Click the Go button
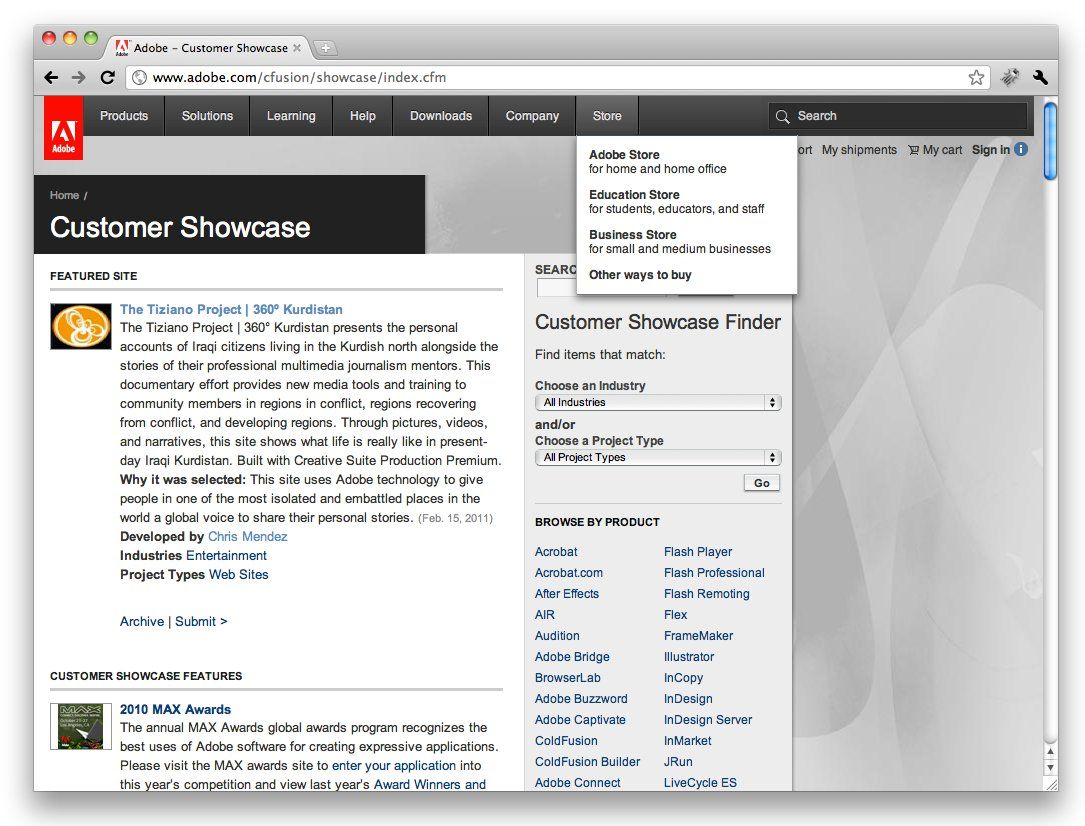This screenshot has height=826, width=1085. coord(762,483)
